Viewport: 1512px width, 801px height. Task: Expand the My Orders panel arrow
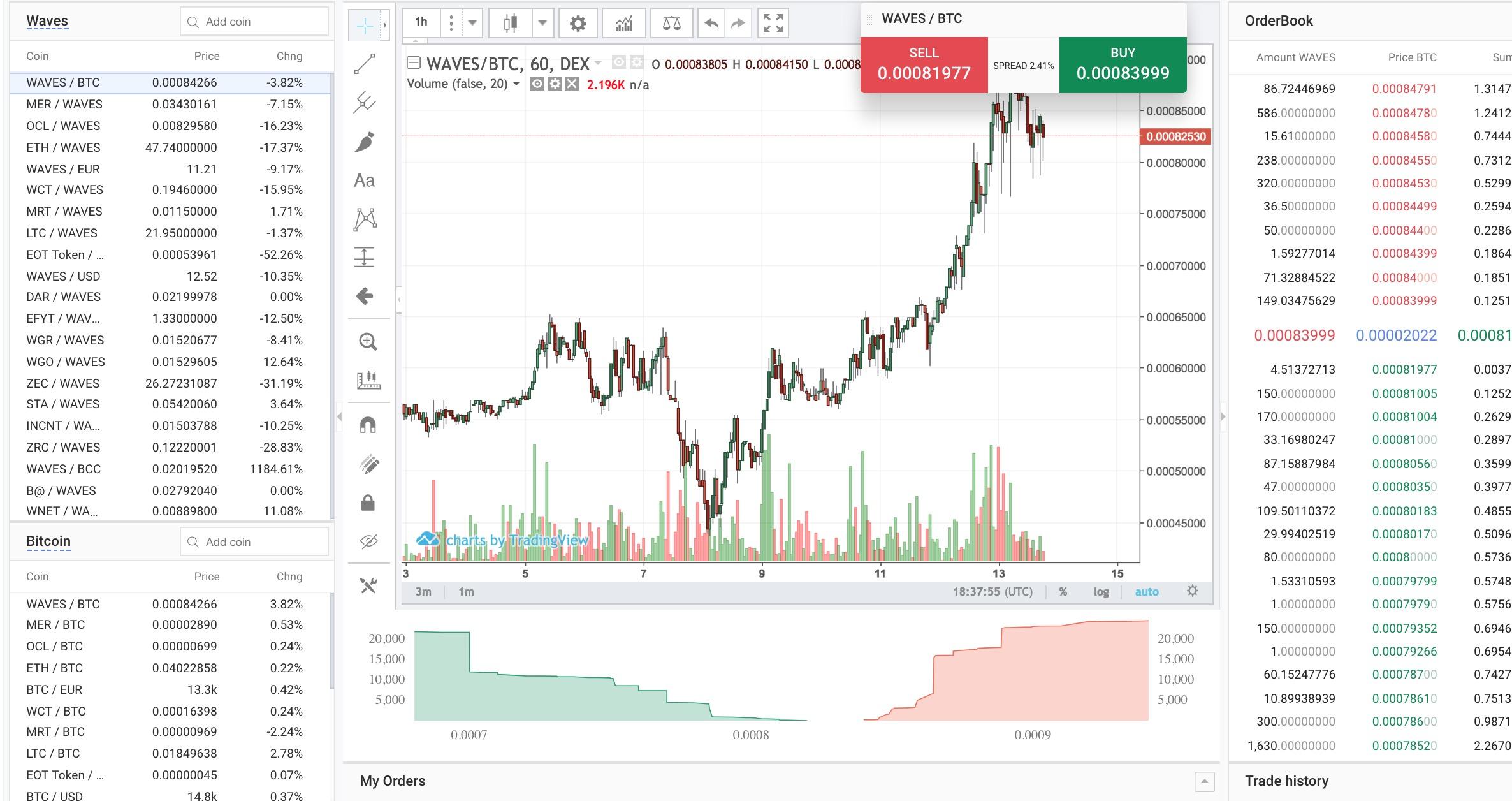pyautogui.click(x=1204, y=781)
